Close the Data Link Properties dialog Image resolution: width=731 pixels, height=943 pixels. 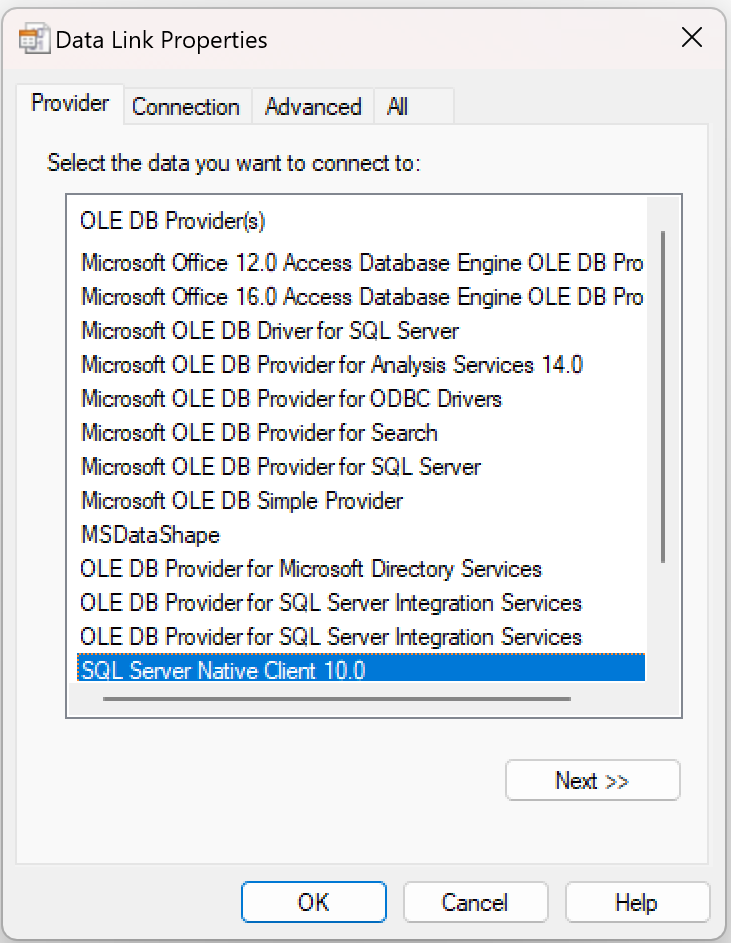click(692, 37)
